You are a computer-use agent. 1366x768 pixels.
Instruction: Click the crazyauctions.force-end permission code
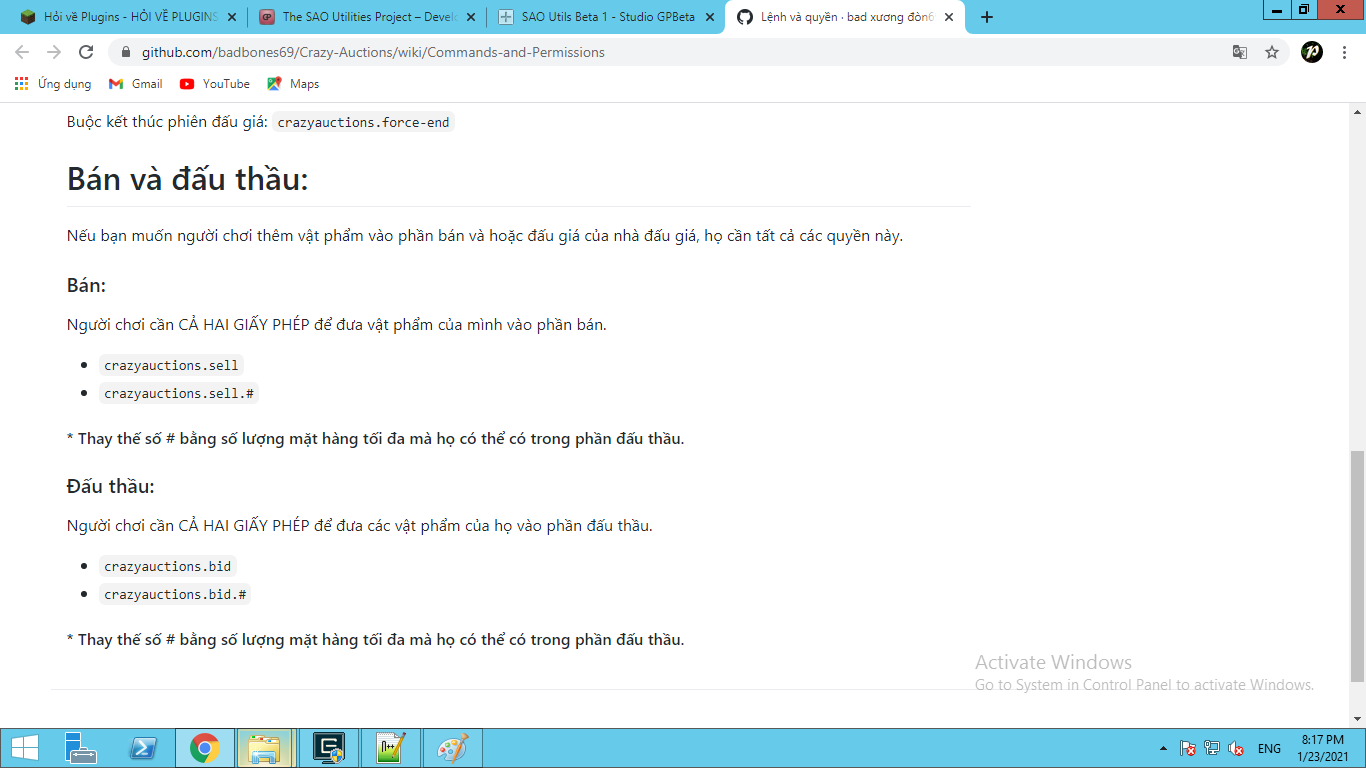pyautogui.click(x=363, y=122)
